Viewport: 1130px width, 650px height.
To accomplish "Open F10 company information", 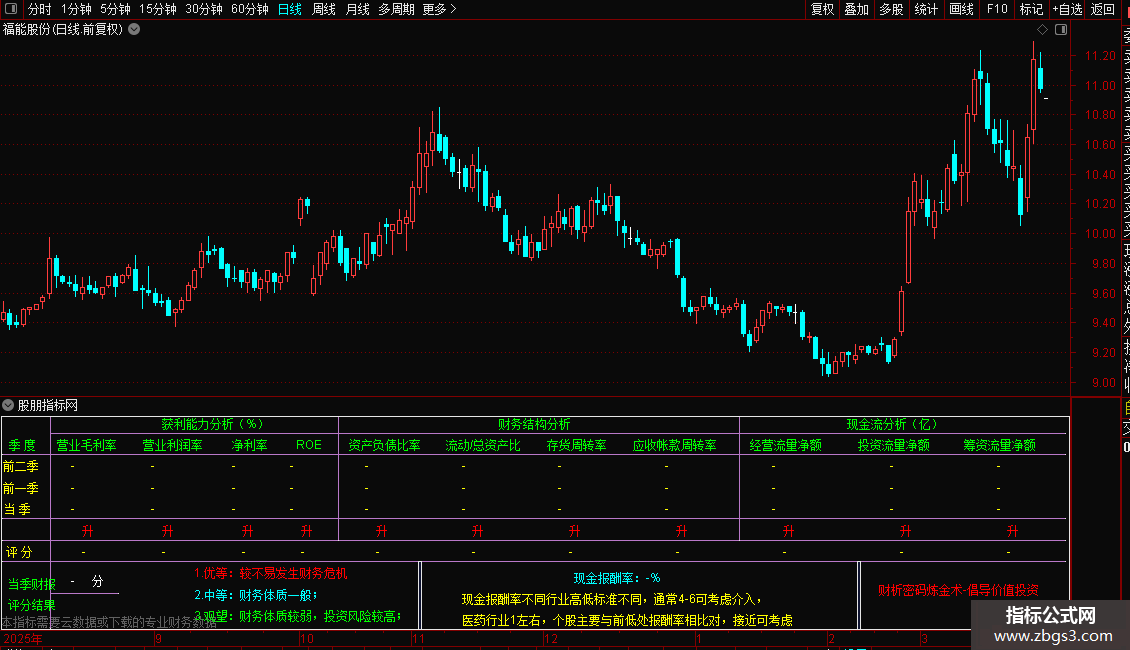I will tap(997, 9).
